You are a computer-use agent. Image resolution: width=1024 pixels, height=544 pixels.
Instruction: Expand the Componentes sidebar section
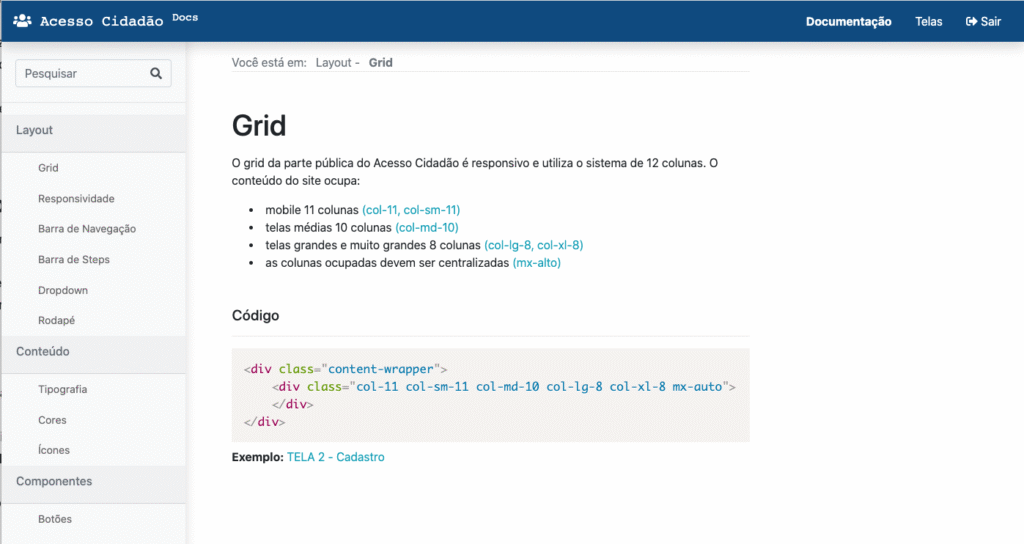coord(54,481)
